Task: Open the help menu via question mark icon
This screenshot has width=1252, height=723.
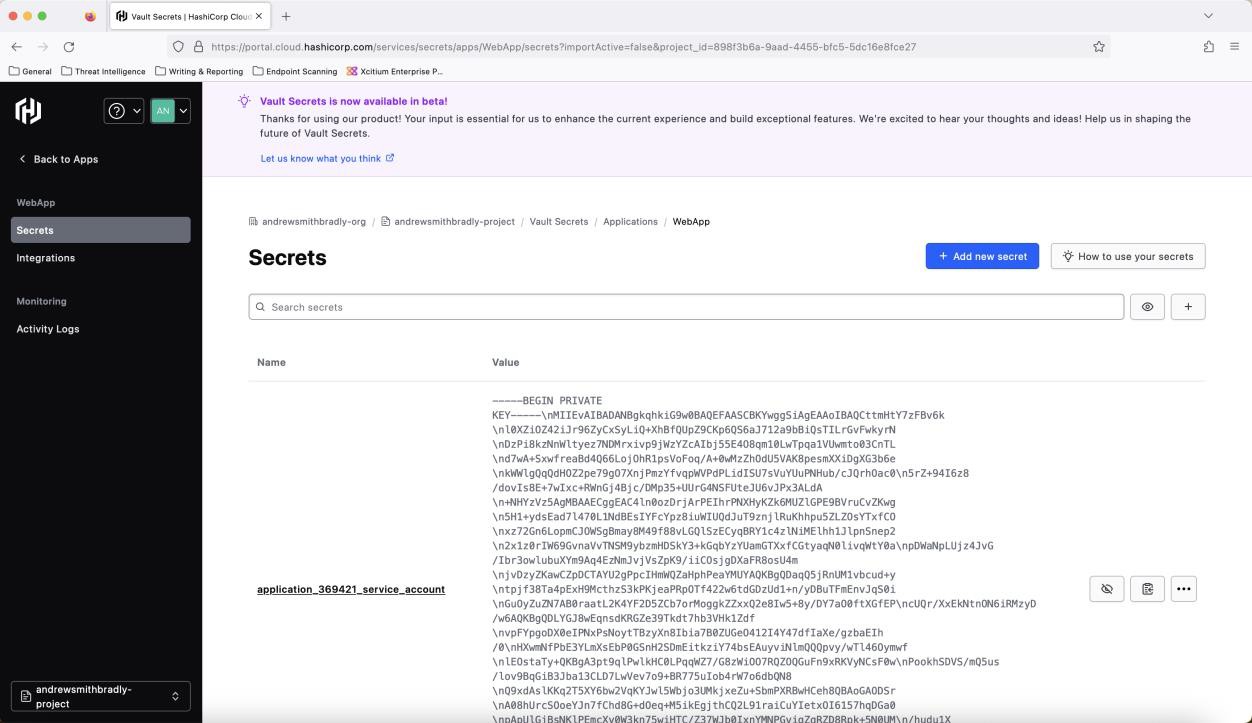Action: point(118,111)
